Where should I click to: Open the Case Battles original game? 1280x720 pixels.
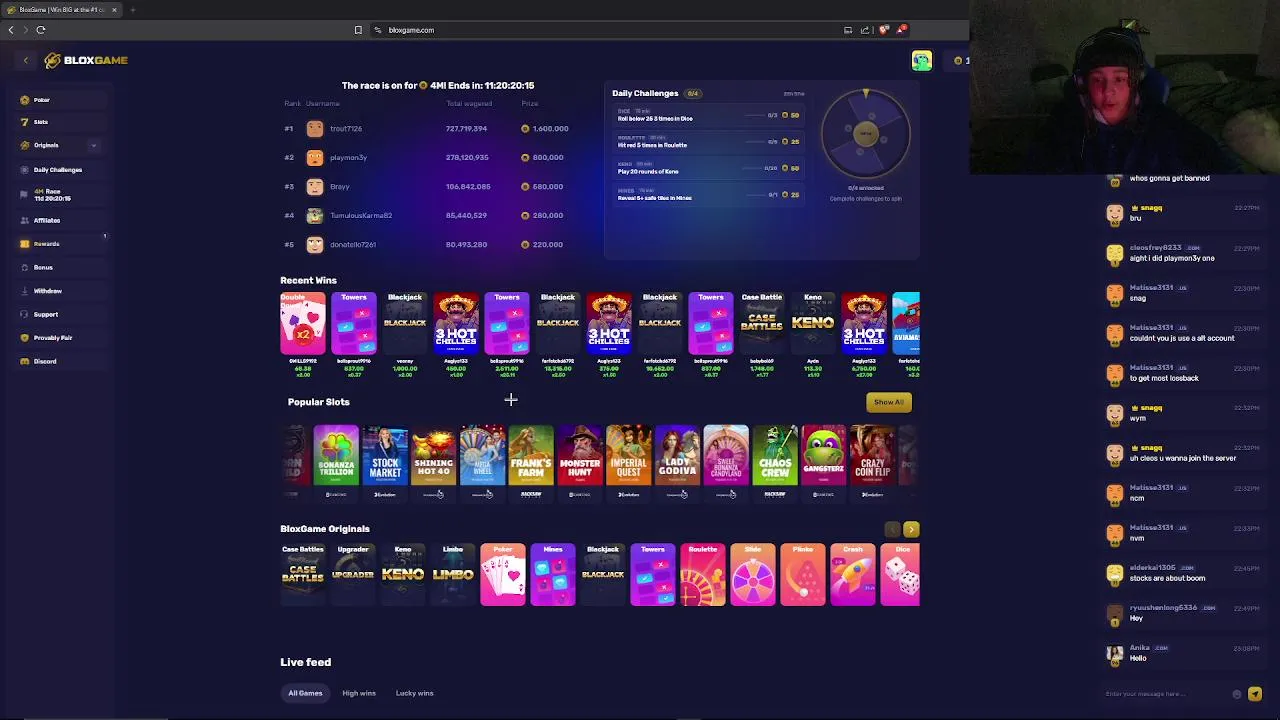pos(303,575)
